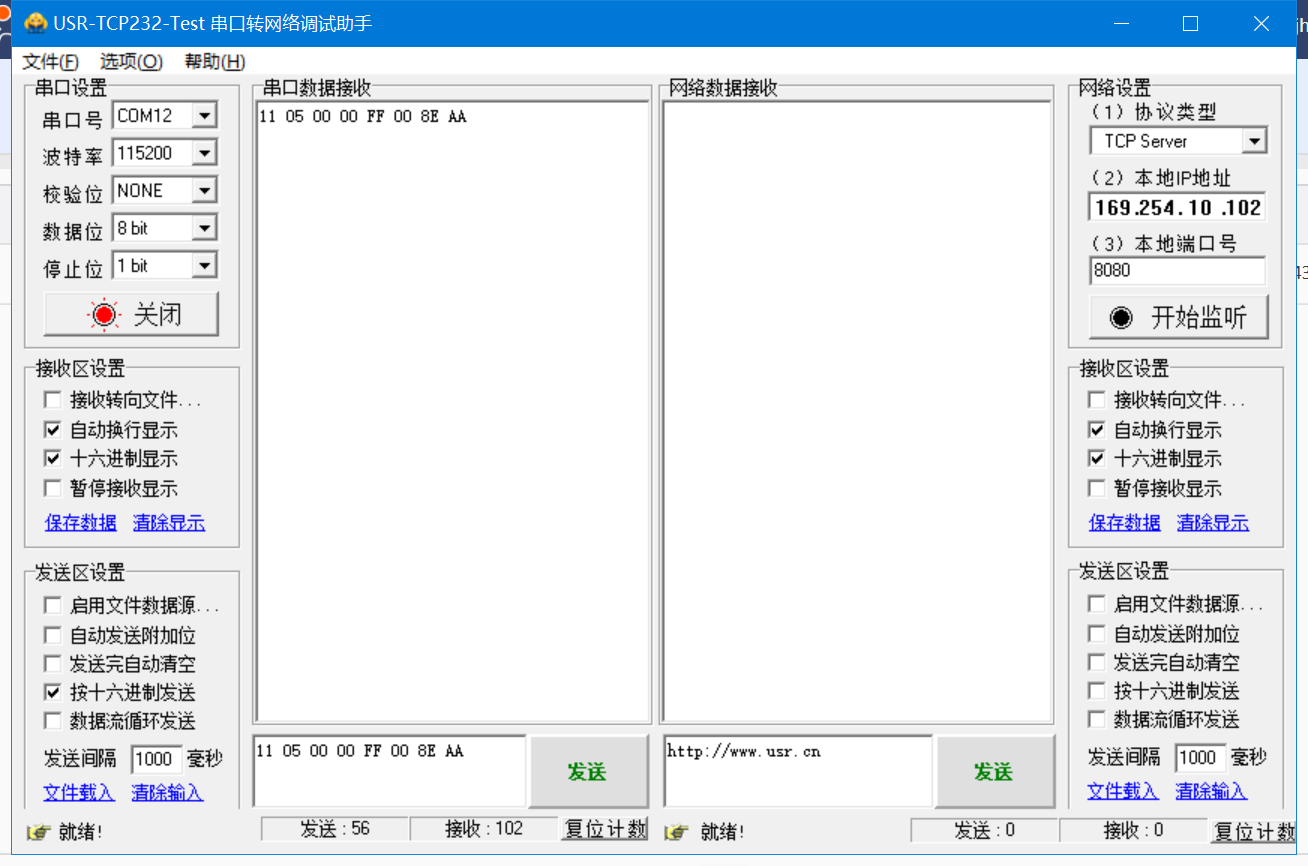This screenshot has width=1308, height=866.
Task: Enable 启用文件数据源 in network send settings
Action: pyautogui.click(x=1097, y=604)
